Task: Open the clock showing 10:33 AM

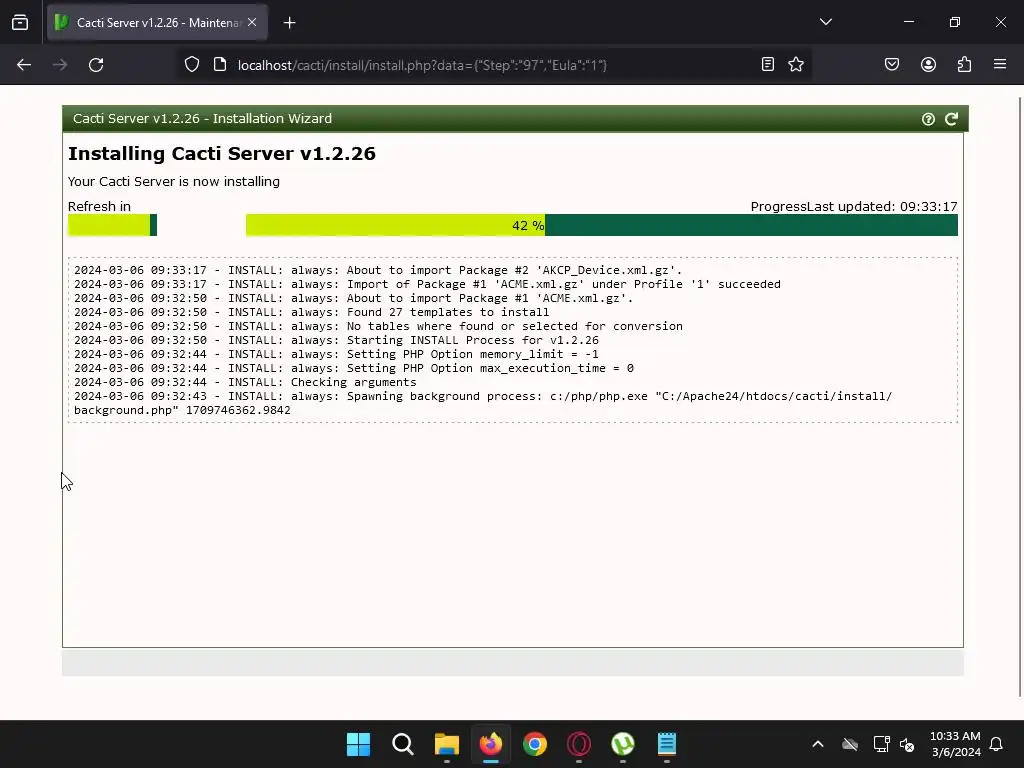Action: [x=955, y=744]
